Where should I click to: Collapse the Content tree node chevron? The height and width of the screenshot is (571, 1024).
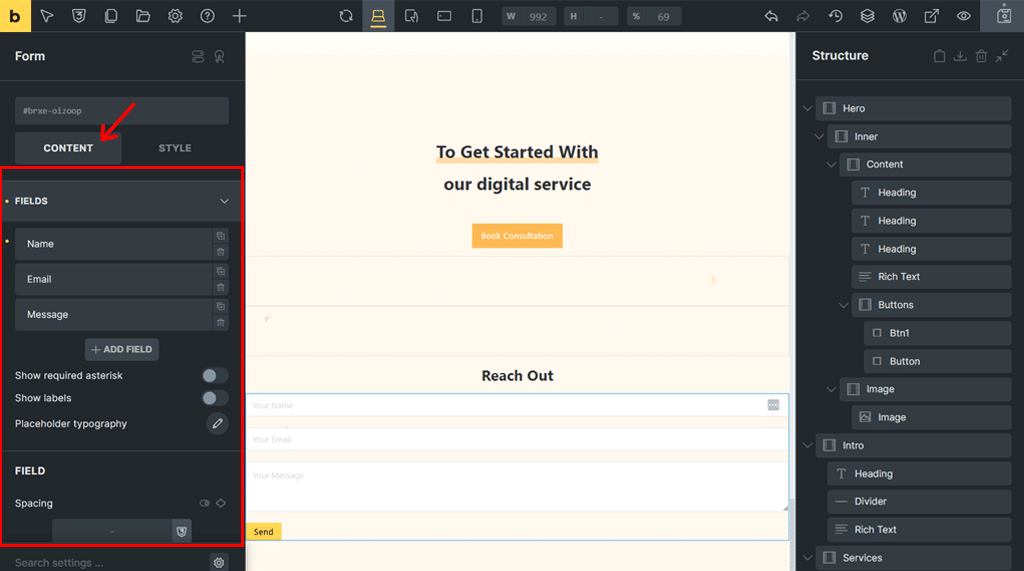831,165
